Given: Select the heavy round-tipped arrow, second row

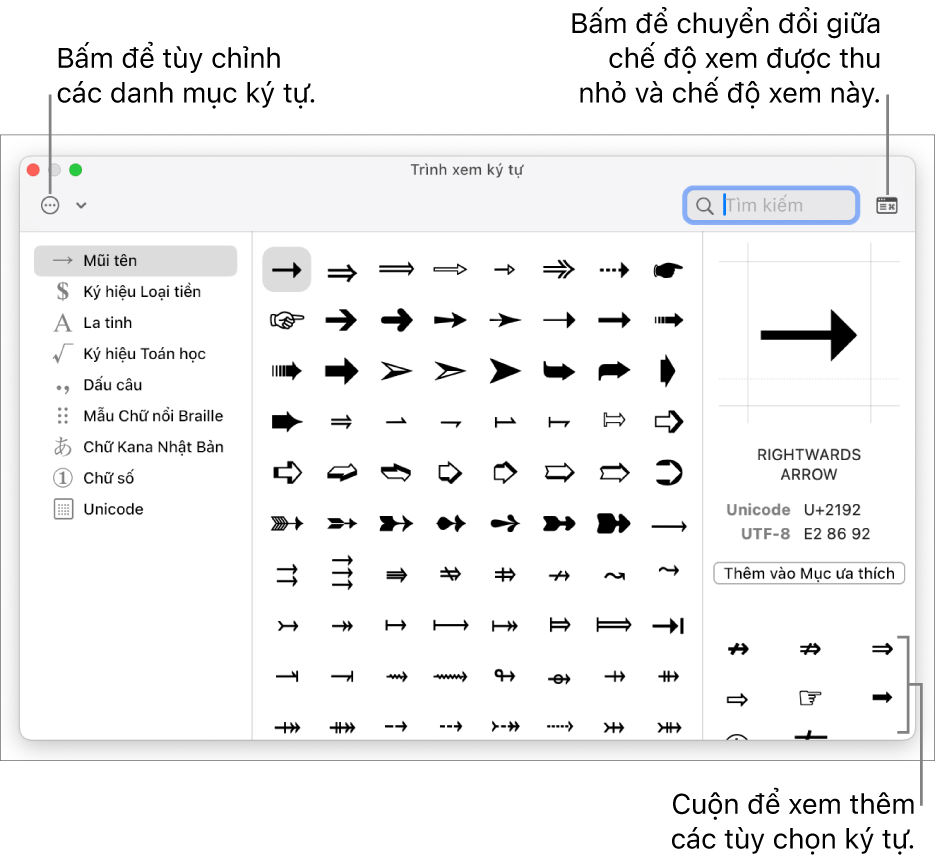Looking at the screenshot, I should 396,320.
